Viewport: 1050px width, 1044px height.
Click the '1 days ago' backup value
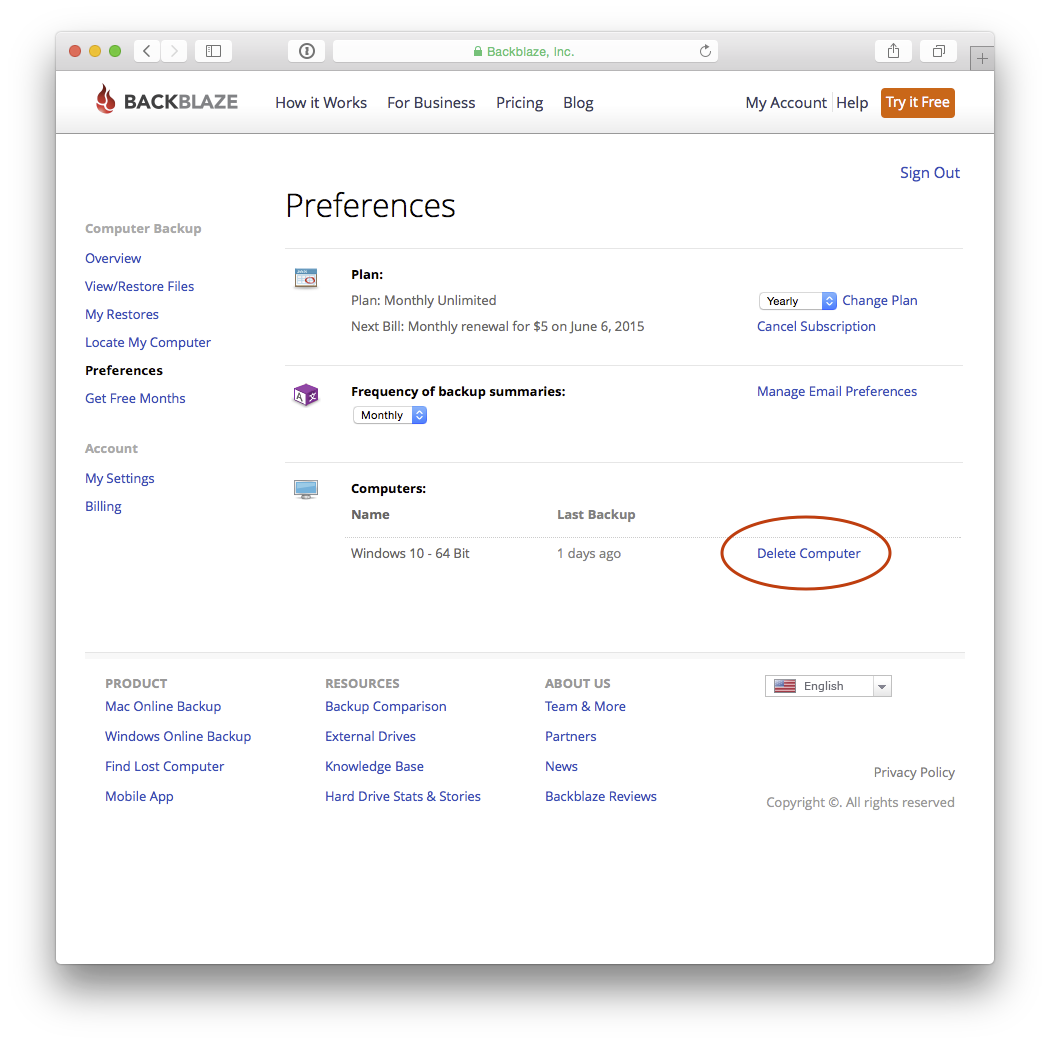tap(589, 553)
